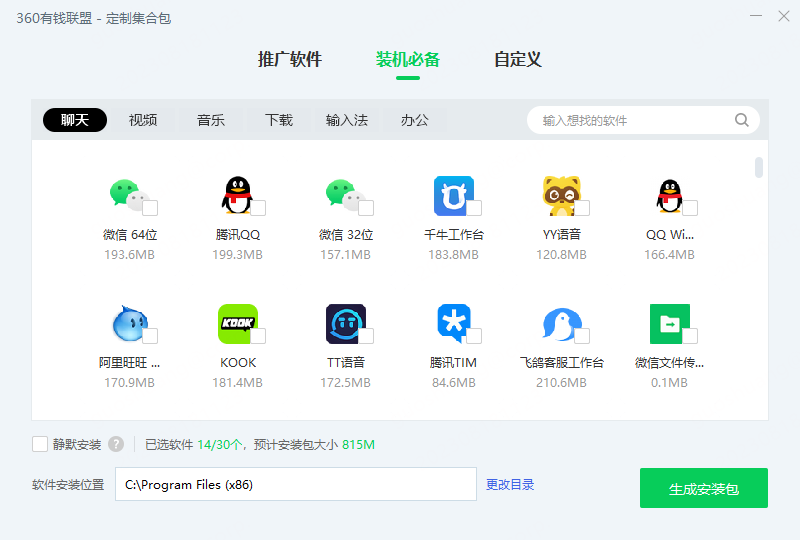Click the 千牛工作台 app icon
800x540 pixels.
pos(454,195)
